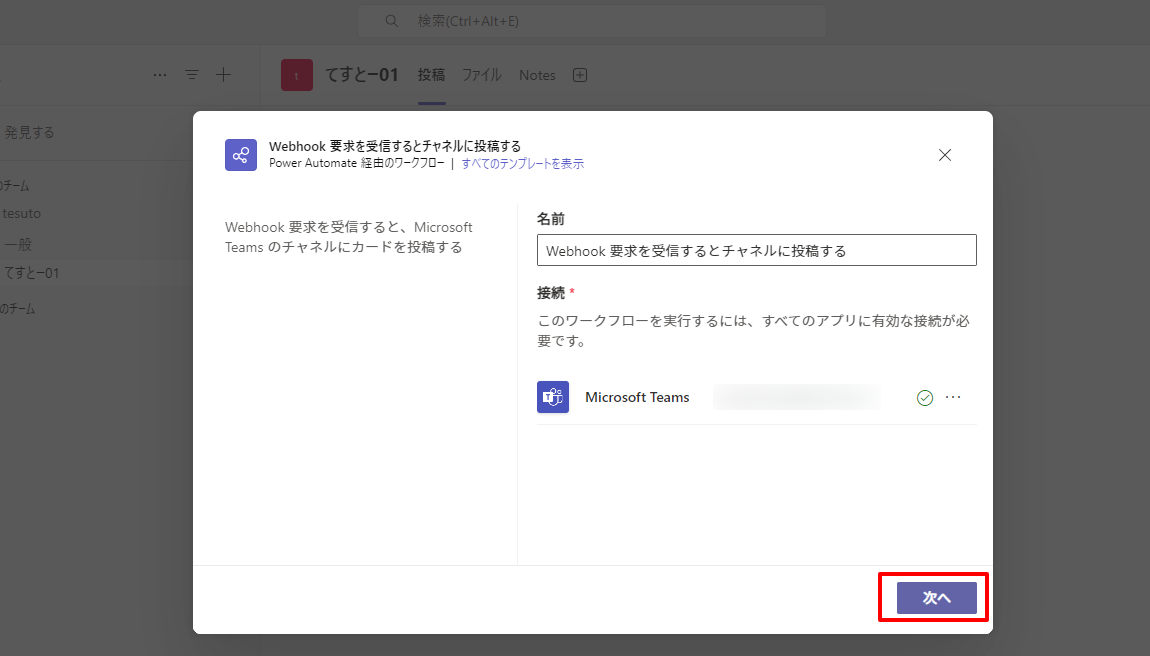Click the plus icon in the teams panel header

[224, 75]
